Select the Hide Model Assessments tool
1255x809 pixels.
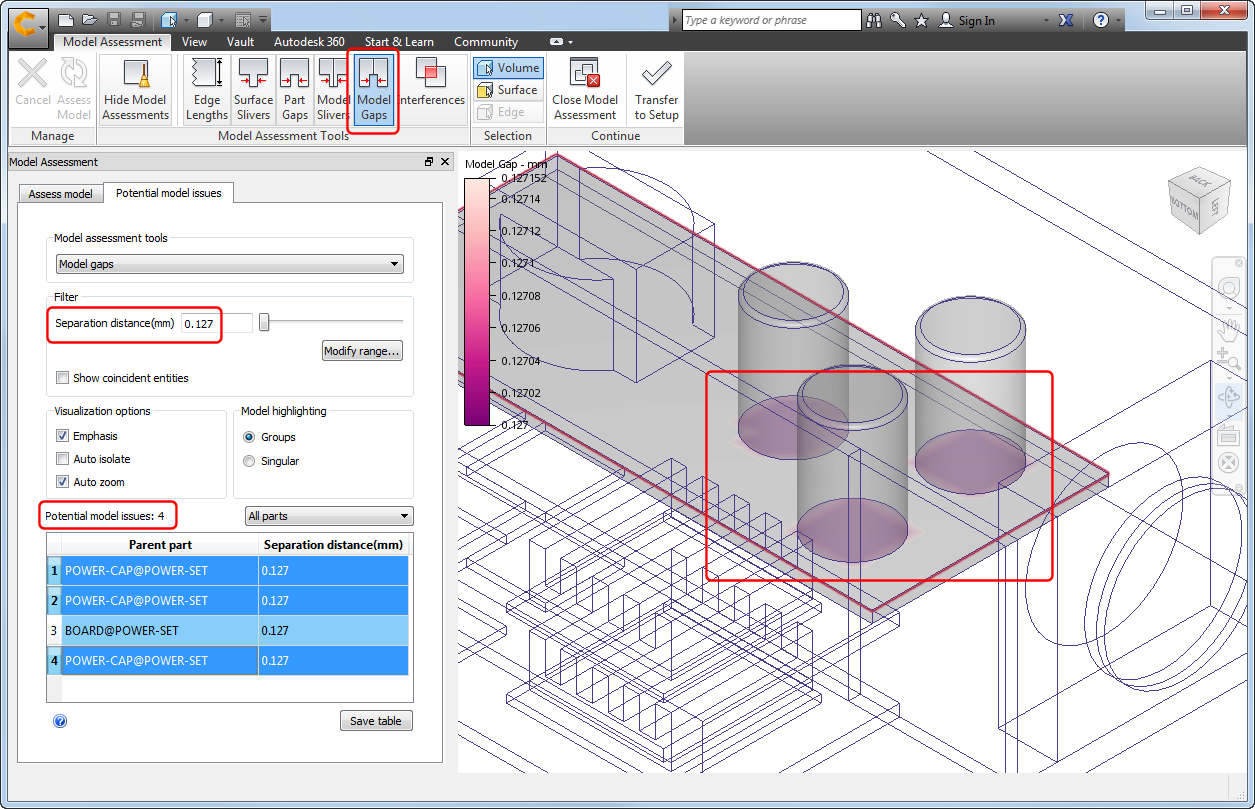click(x=136, y=89)
